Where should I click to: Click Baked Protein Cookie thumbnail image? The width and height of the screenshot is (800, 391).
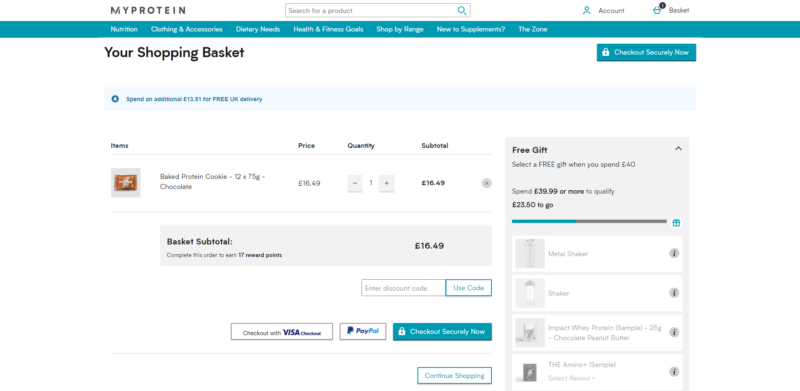point(126,183)
